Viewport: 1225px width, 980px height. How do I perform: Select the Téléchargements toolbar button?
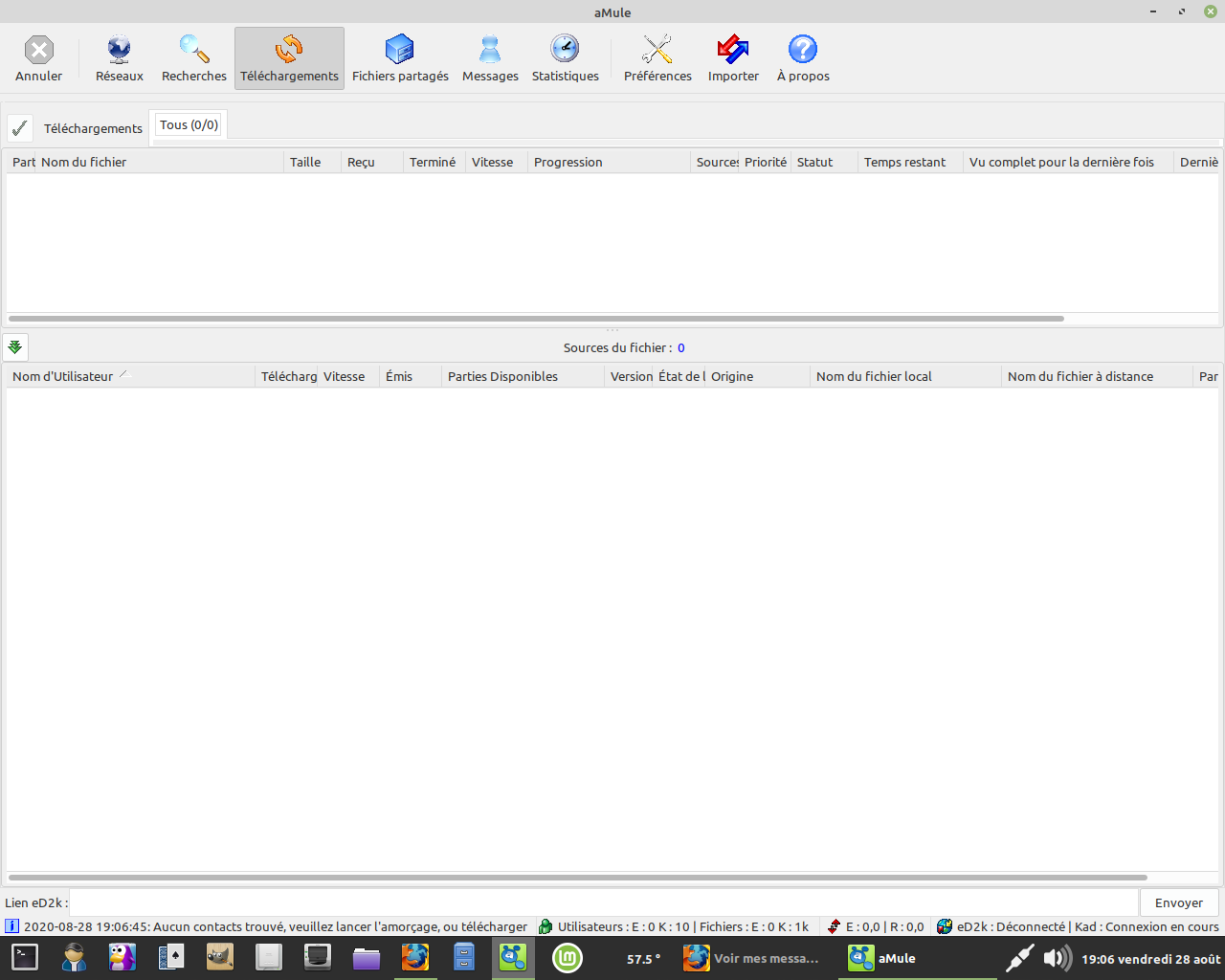[289, 58]
